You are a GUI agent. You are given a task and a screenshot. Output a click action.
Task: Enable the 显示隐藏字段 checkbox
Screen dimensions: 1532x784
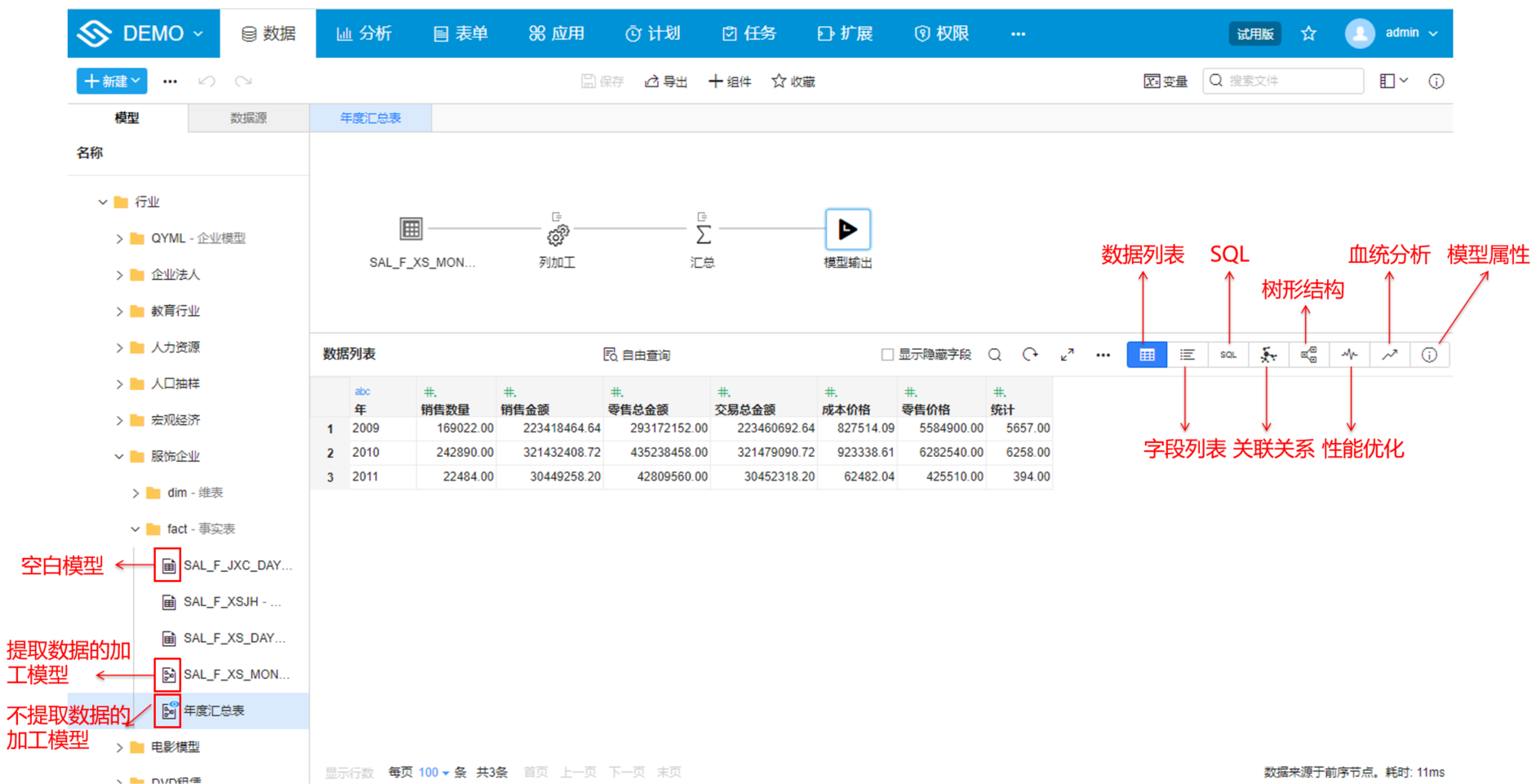click(886, 354)
